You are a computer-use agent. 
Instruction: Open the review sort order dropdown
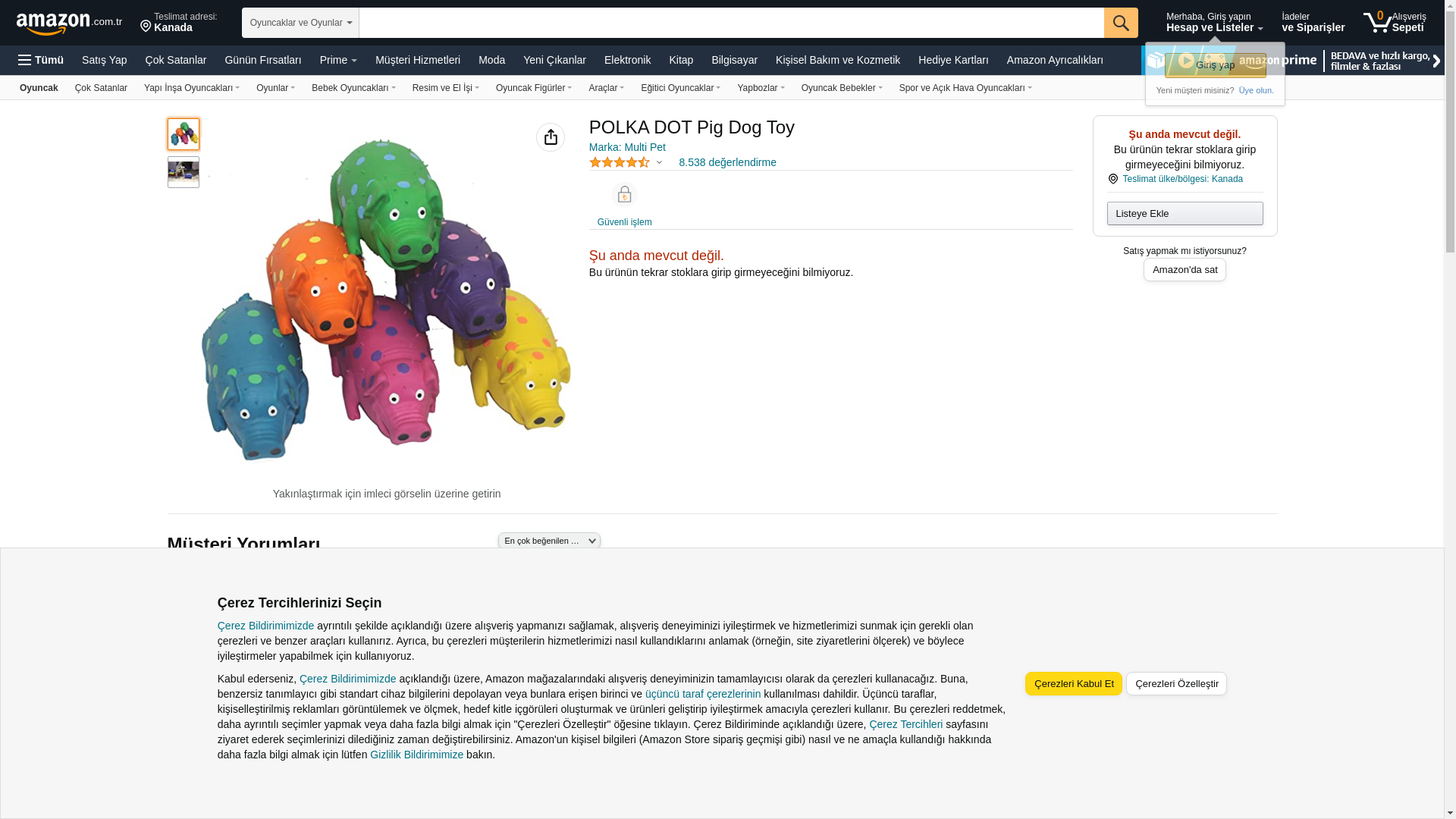(549, 541)
